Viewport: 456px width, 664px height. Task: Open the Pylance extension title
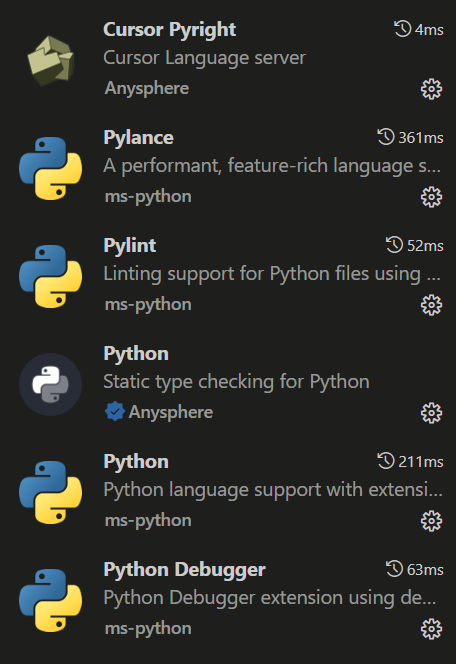click(x=138, y=138)
